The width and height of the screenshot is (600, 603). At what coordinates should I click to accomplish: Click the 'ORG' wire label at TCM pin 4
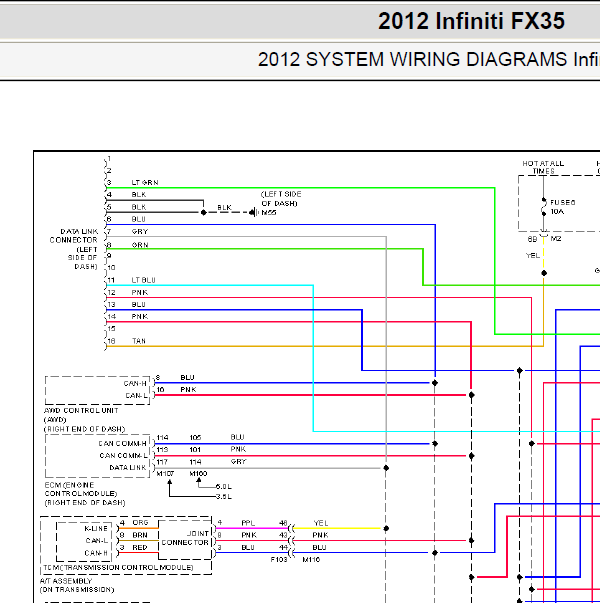coord(140,522)
